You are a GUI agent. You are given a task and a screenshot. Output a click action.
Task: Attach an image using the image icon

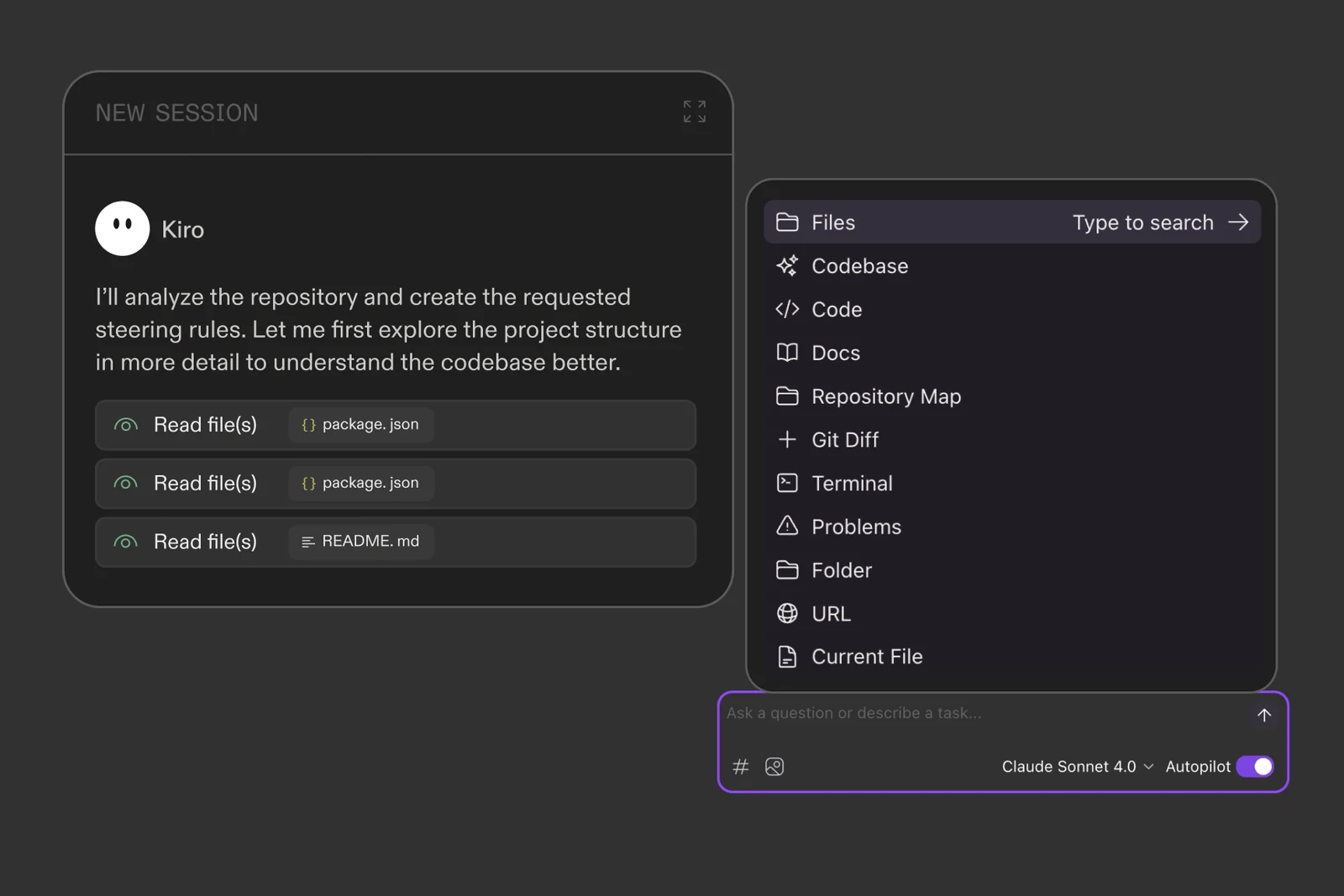coord(774,767)
